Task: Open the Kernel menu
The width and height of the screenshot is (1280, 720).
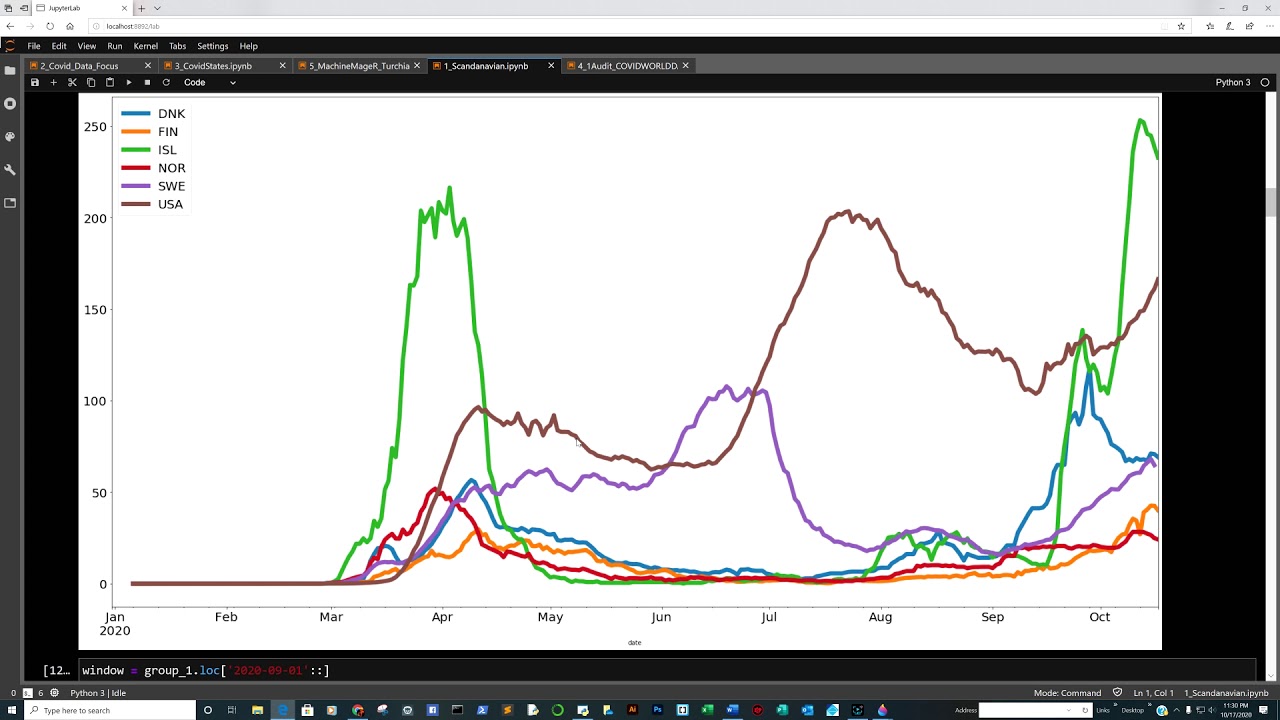Action: click(x=145, y=46)
